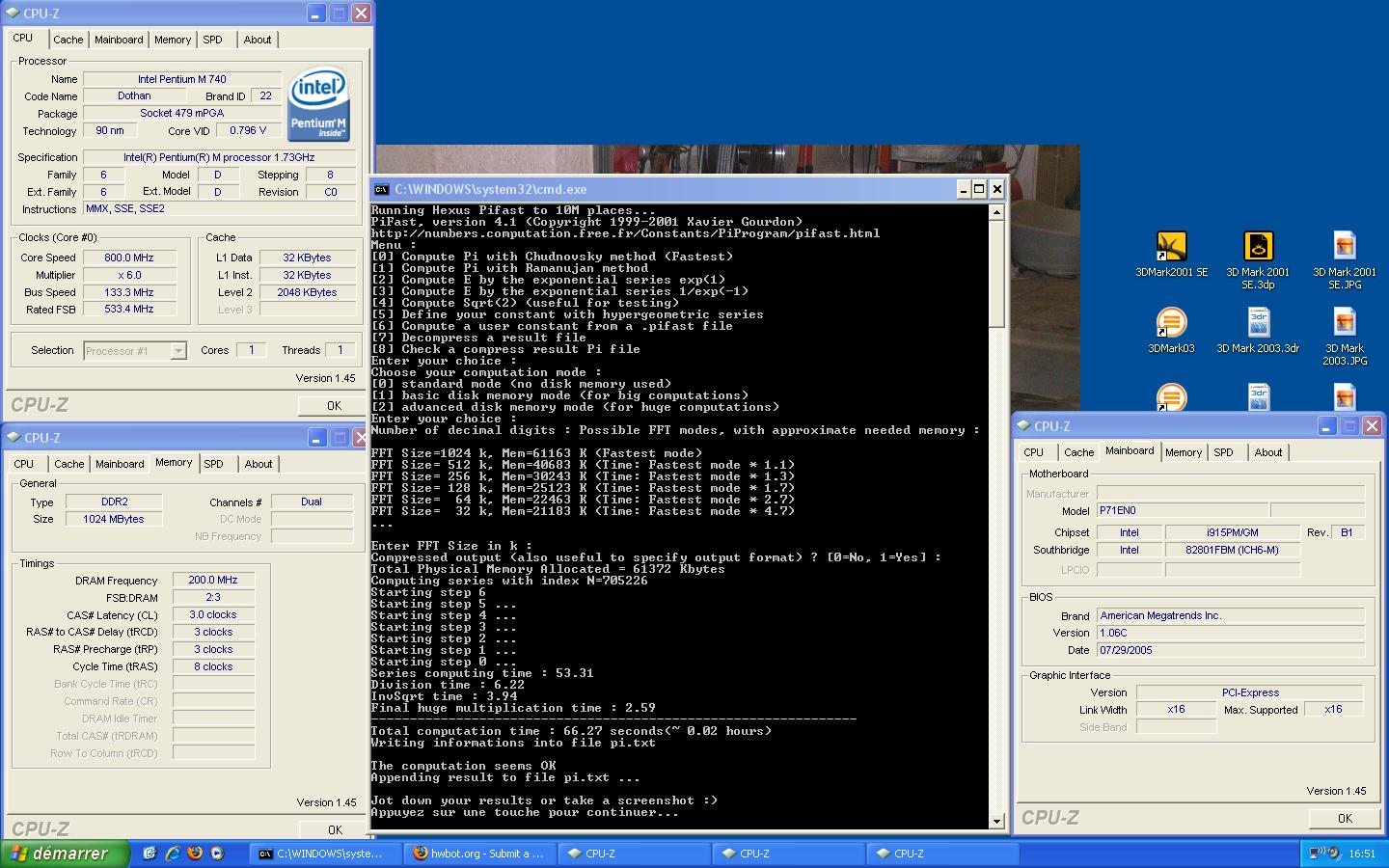Click the cmd window vertical scrollbar thumb

(996, 273)
